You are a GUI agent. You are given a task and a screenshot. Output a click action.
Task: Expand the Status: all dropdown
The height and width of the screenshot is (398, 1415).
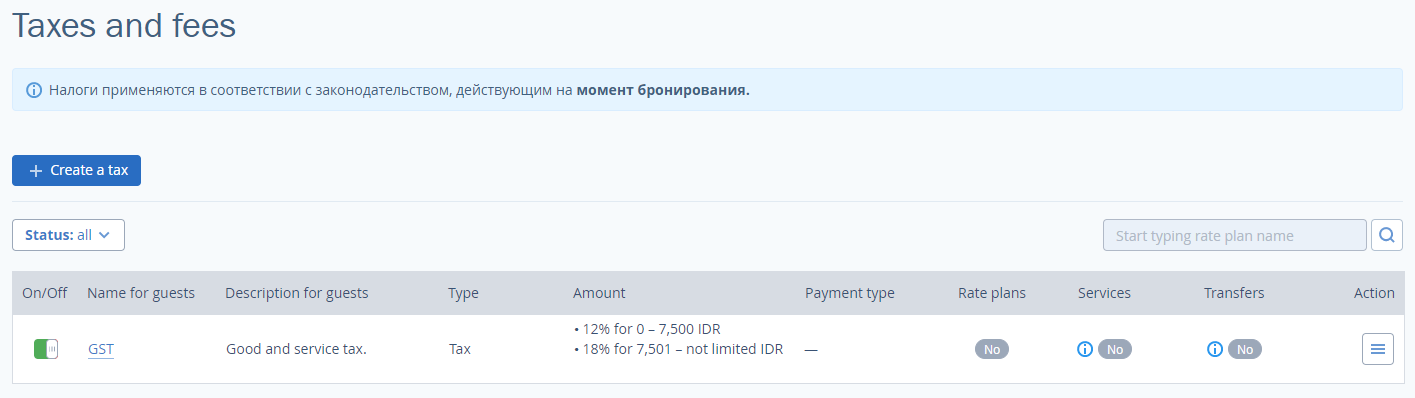[68, 235]
